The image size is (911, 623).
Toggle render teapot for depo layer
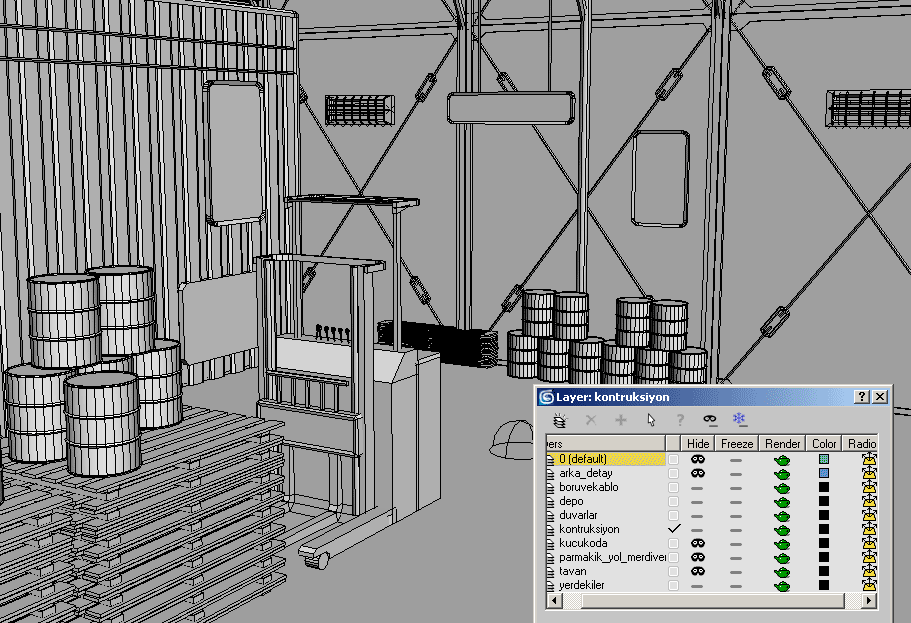point(782,501)
